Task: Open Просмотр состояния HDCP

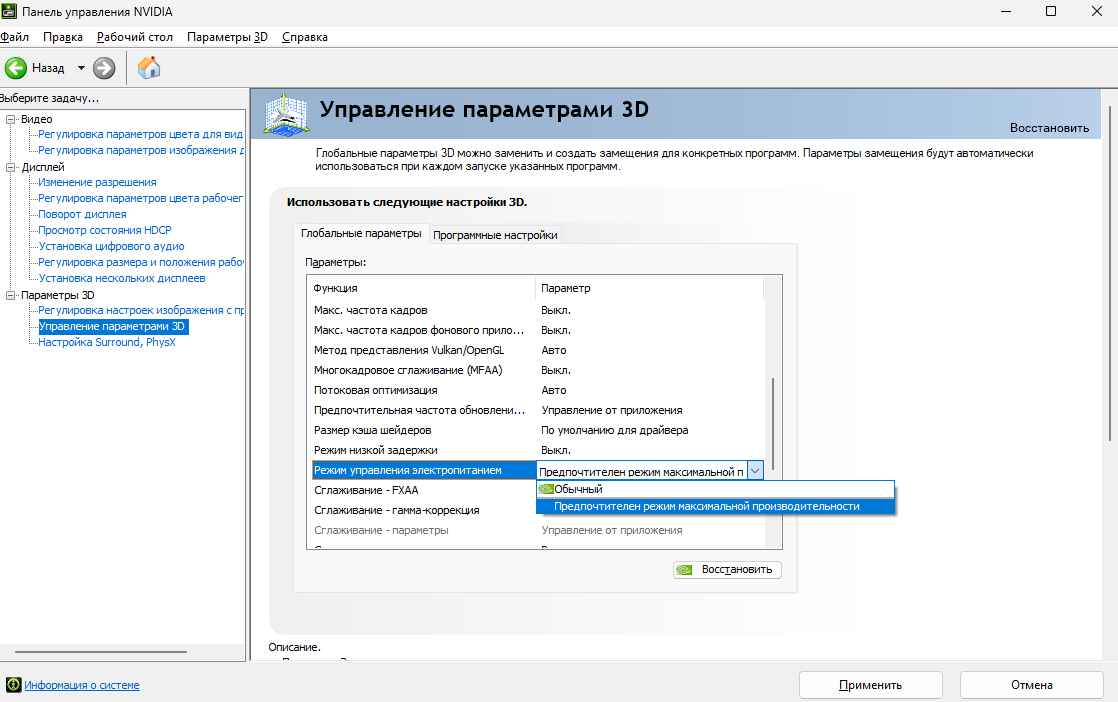Action: point(105,230)
